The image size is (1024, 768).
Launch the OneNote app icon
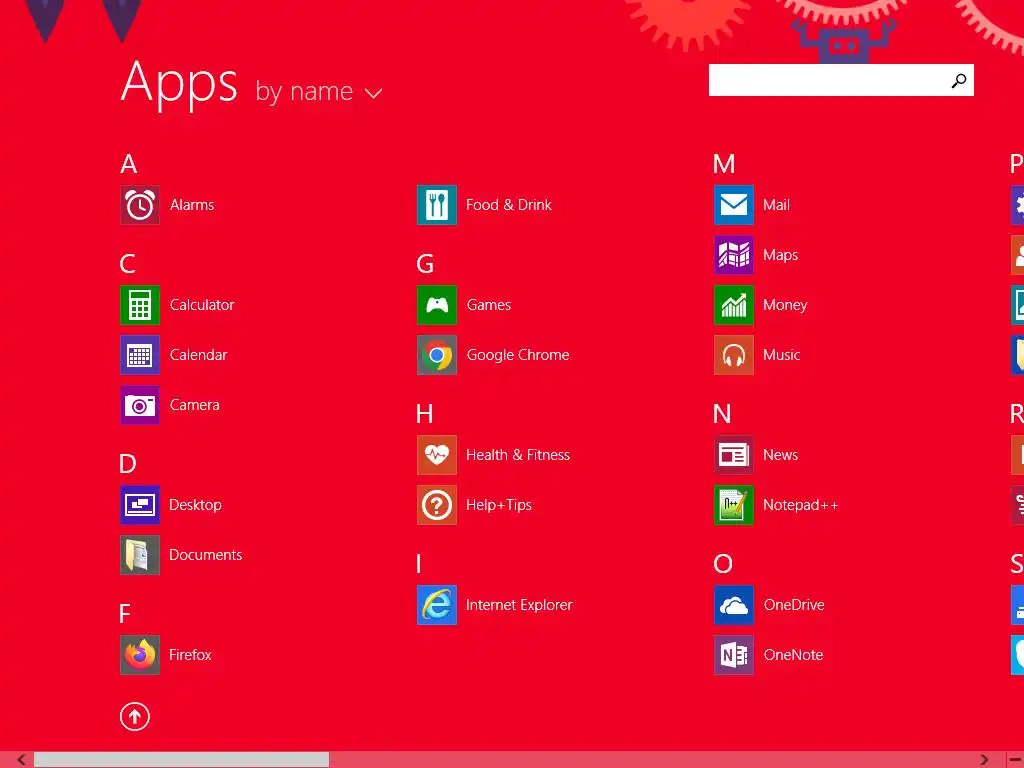click(734, 655)
